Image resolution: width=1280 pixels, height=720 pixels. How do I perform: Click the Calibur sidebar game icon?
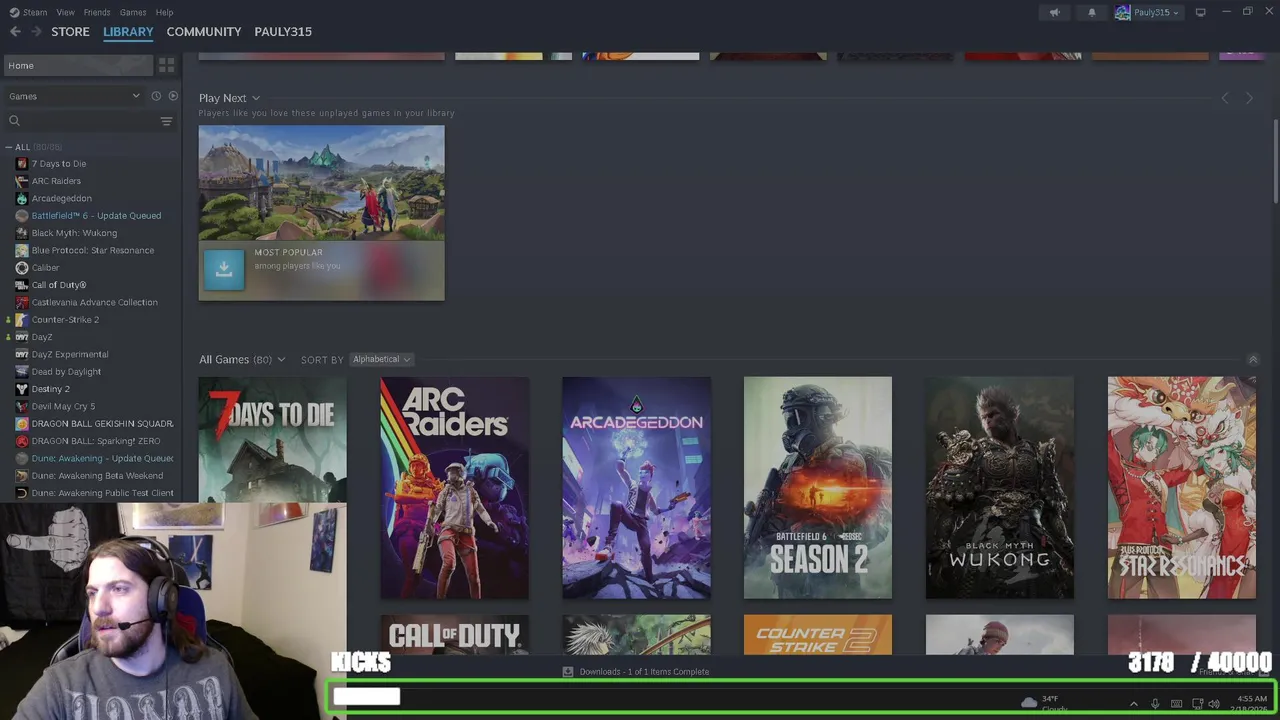[22, 268]
